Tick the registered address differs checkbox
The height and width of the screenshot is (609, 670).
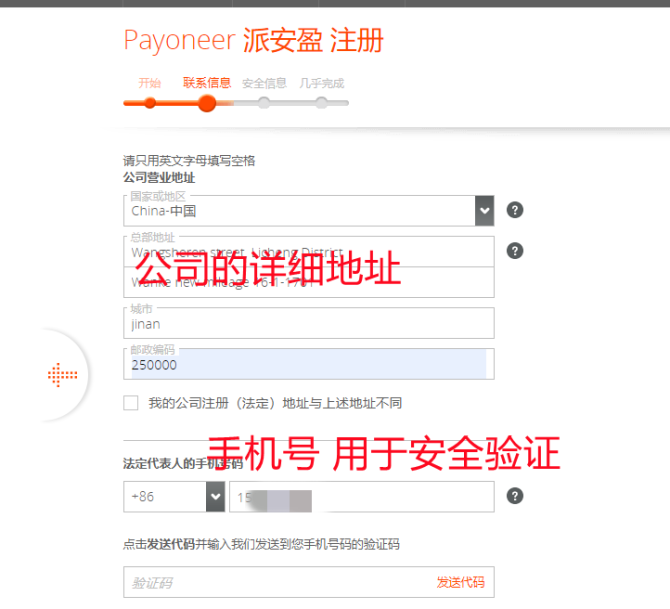[x=130, y=403]
